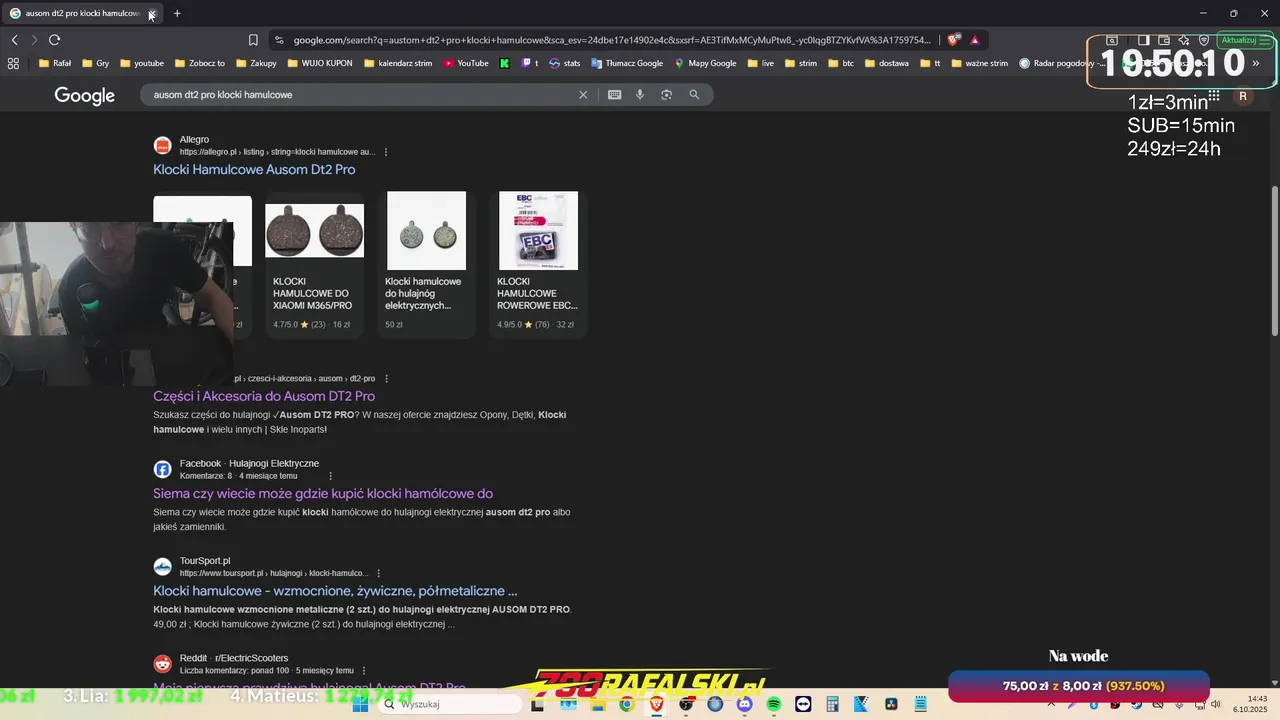This screenshot has width=1280, height=720.
Task: Expand hidden bookmarks with the double chevron
Action: pyautogui.click(x=1256, y=63)
